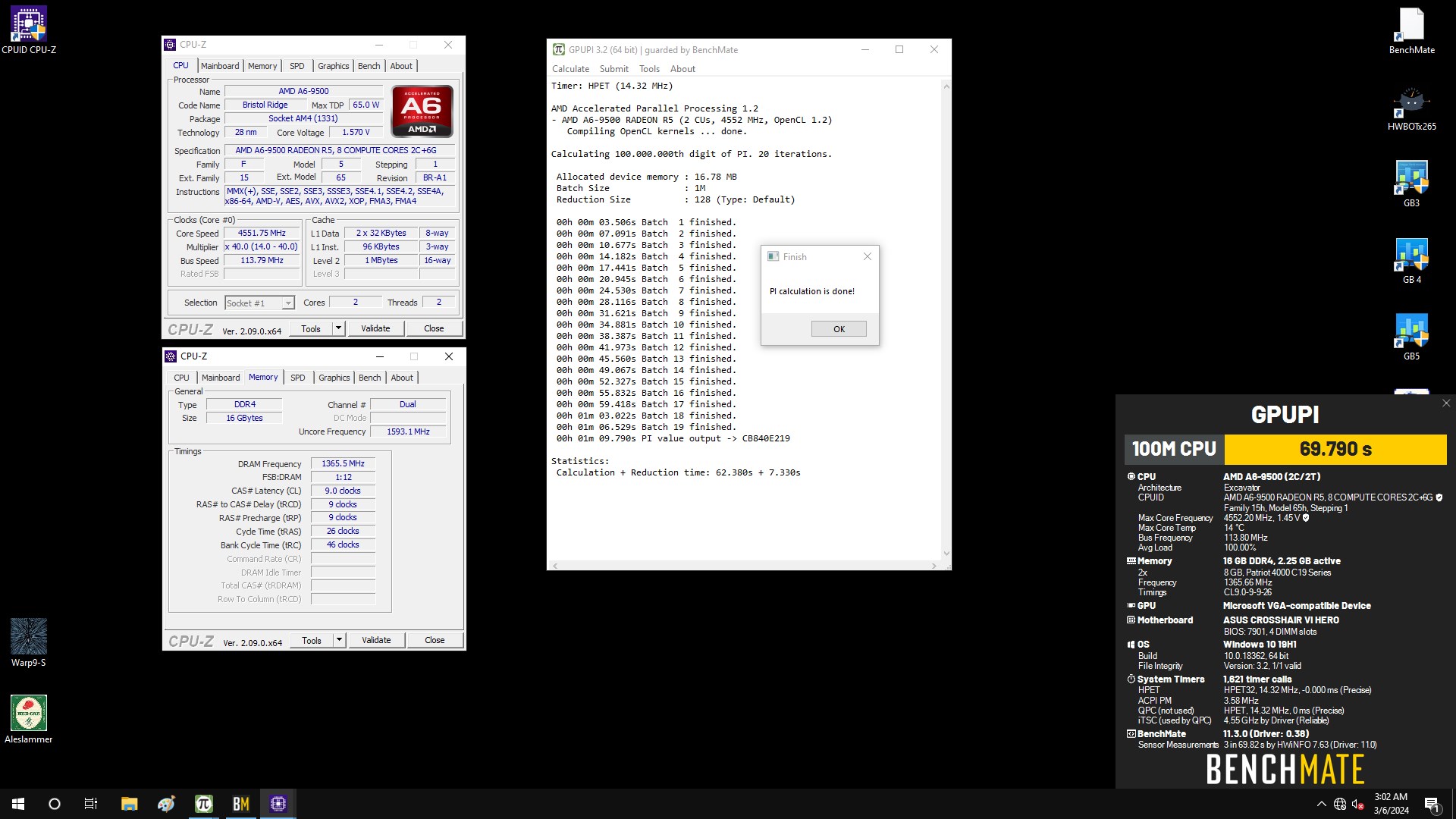Open the About tab in upper CPU-Z
This screenshot has width=1456, height=819.
[x=401, y=66]
